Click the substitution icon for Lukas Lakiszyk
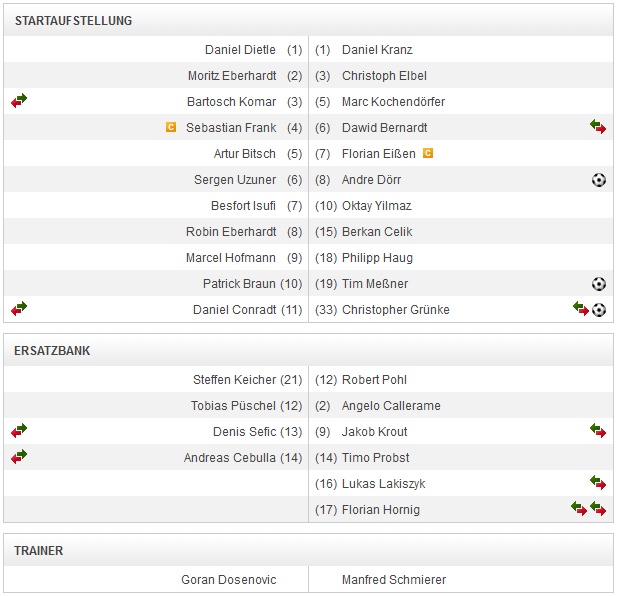This screenshot has width=617, height=596. point(598,483)
